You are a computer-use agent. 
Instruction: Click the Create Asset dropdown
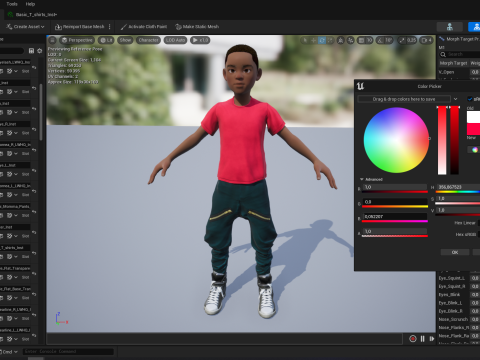coord(25,27)
